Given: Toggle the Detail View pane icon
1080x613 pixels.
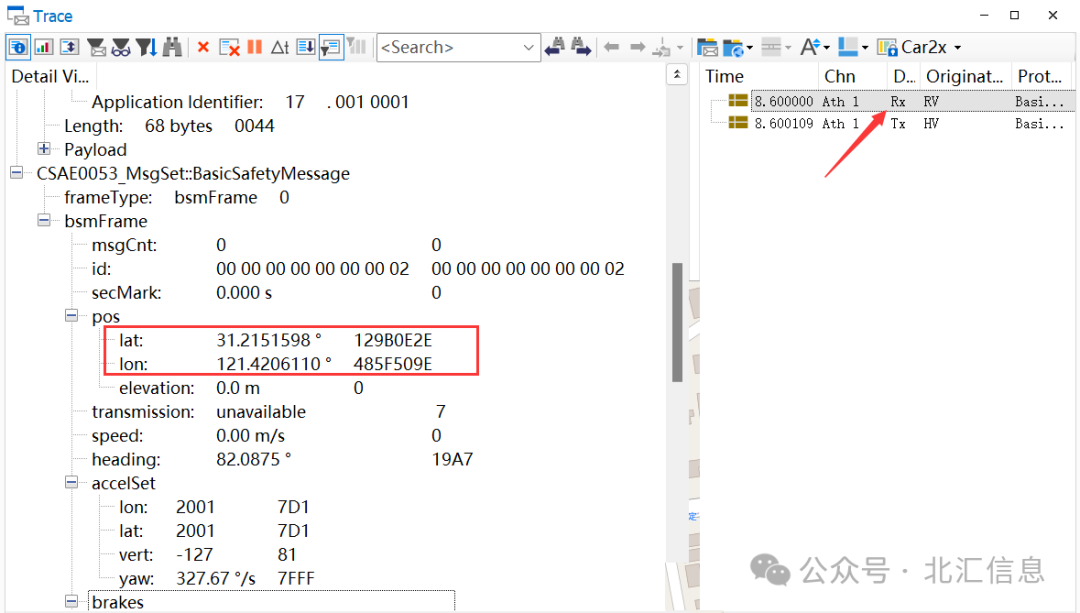Looking at the screenshot, I should point(18,47).
